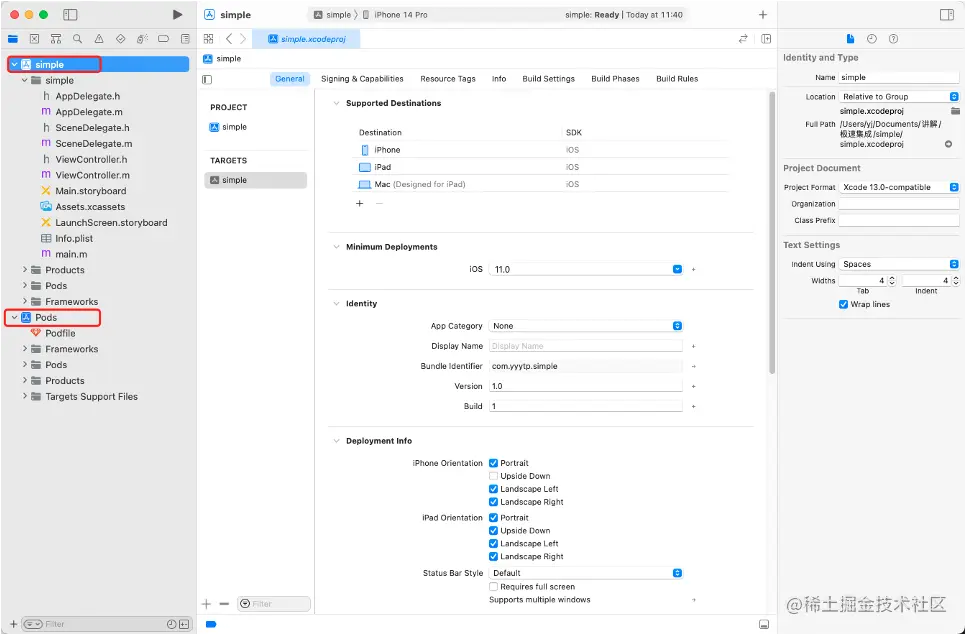Add an editor on the right
966x634 pixels.
pos(766,39)
